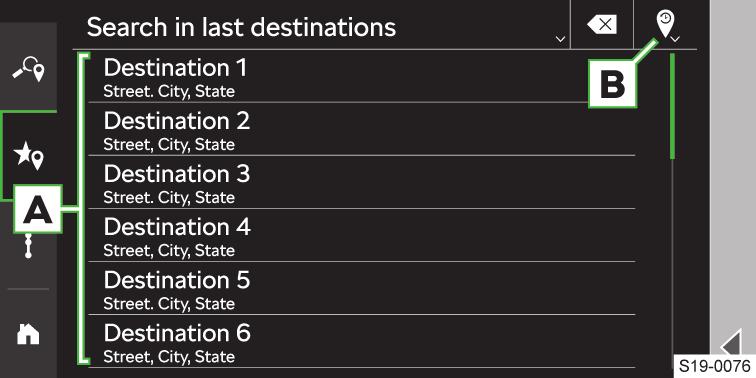
Task: Expand chevron beside clock-pin icon
Action: tap(675, 39)
